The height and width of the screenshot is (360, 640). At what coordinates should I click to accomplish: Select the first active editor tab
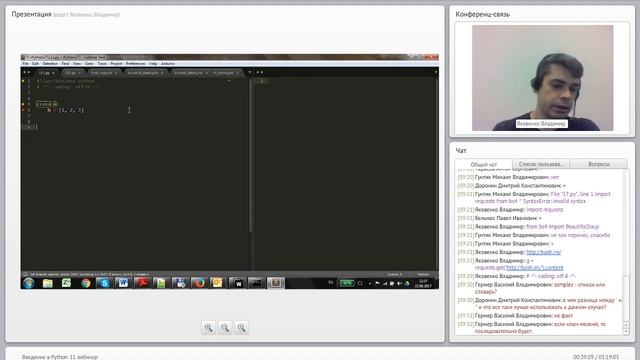coord(47,73)
